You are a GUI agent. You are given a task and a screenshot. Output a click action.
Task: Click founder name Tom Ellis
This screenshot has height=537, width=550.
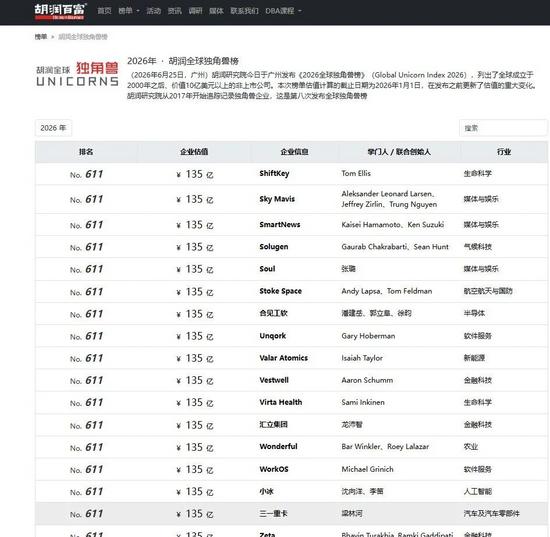[x=356, y=173]
